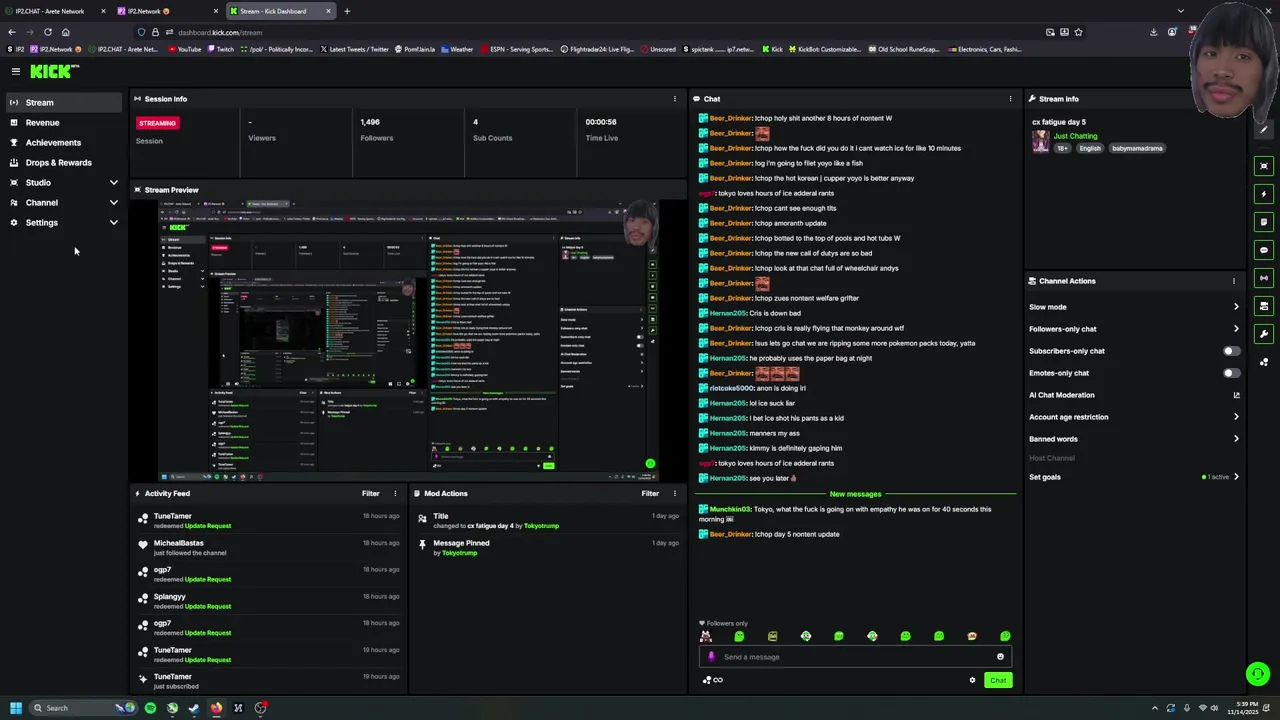Click the dots cluster sidebar icon
The image size is (1280, 720).
(1264, 362)
